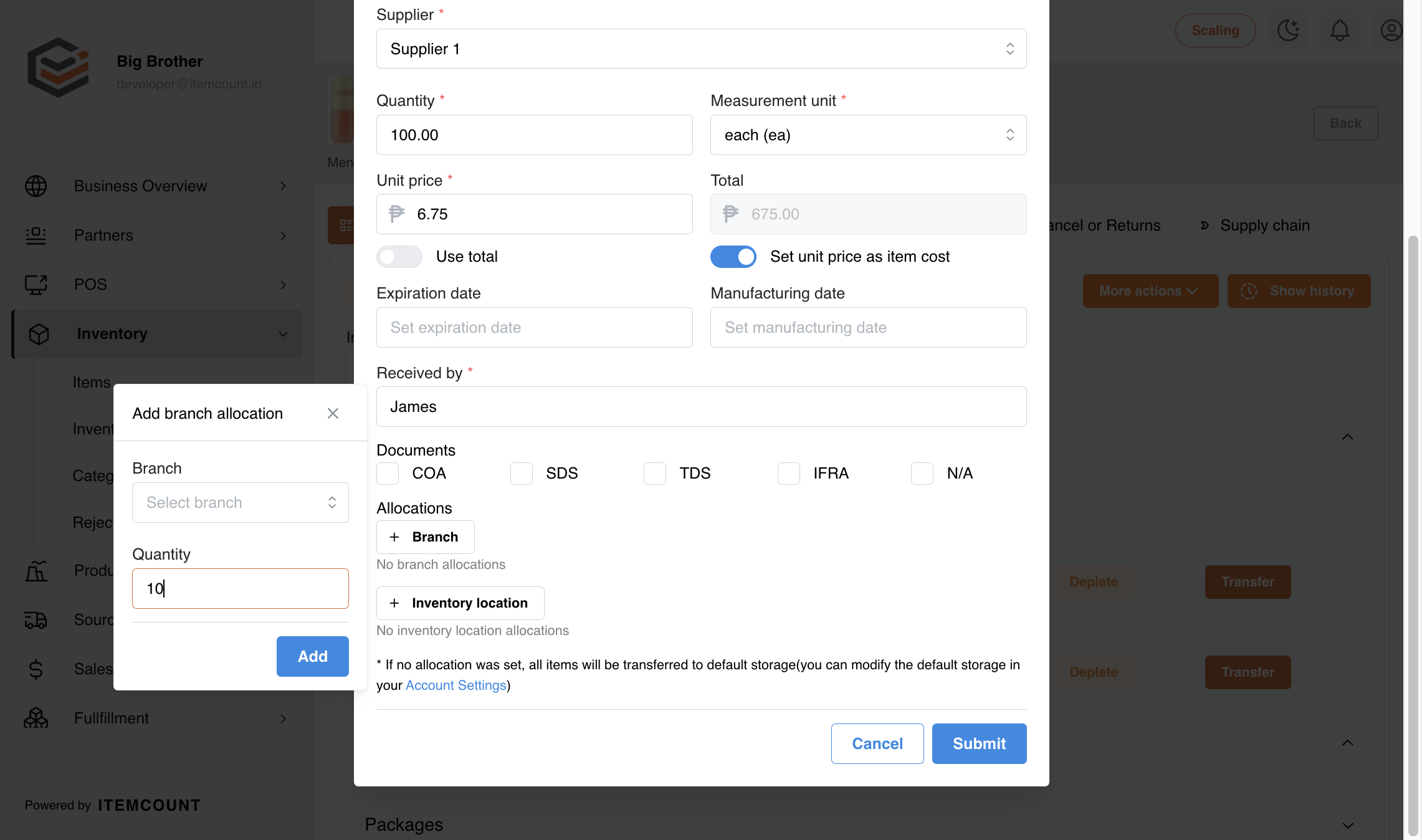Toggle dark mode moon icon

tap(1289, 31)
